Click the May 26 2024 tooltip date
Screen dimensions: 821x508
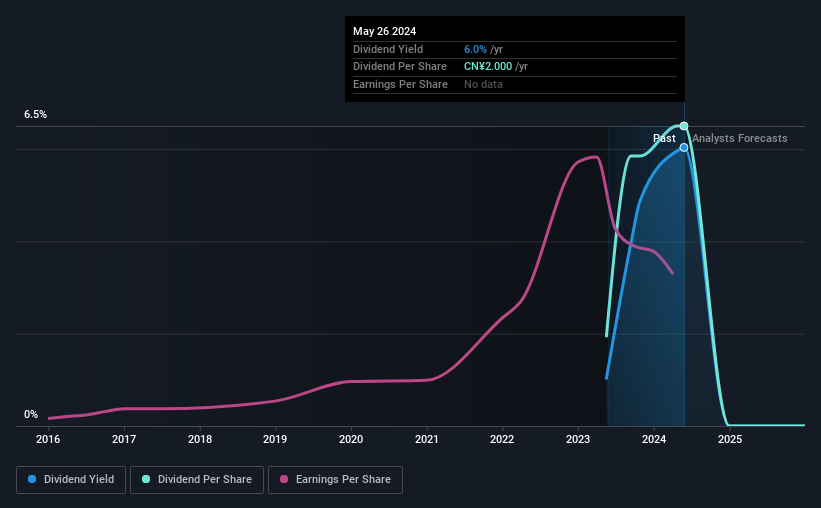384,31
